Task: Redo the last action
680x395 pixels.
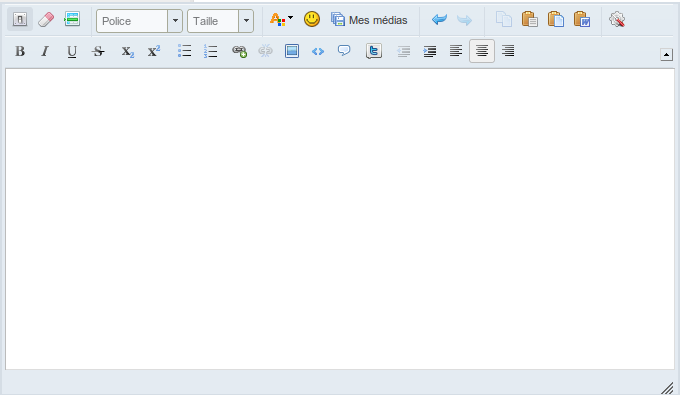Action: (464, 20)
